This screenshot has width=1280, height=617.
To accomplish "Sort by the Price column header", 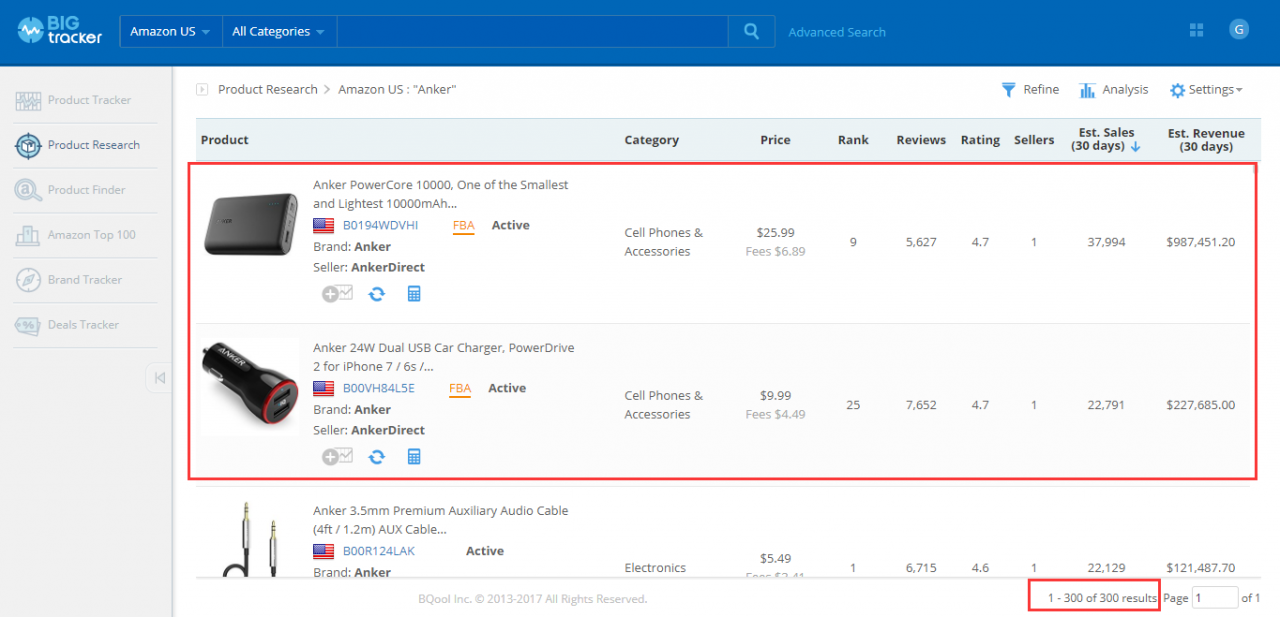I will coord(775,140).
